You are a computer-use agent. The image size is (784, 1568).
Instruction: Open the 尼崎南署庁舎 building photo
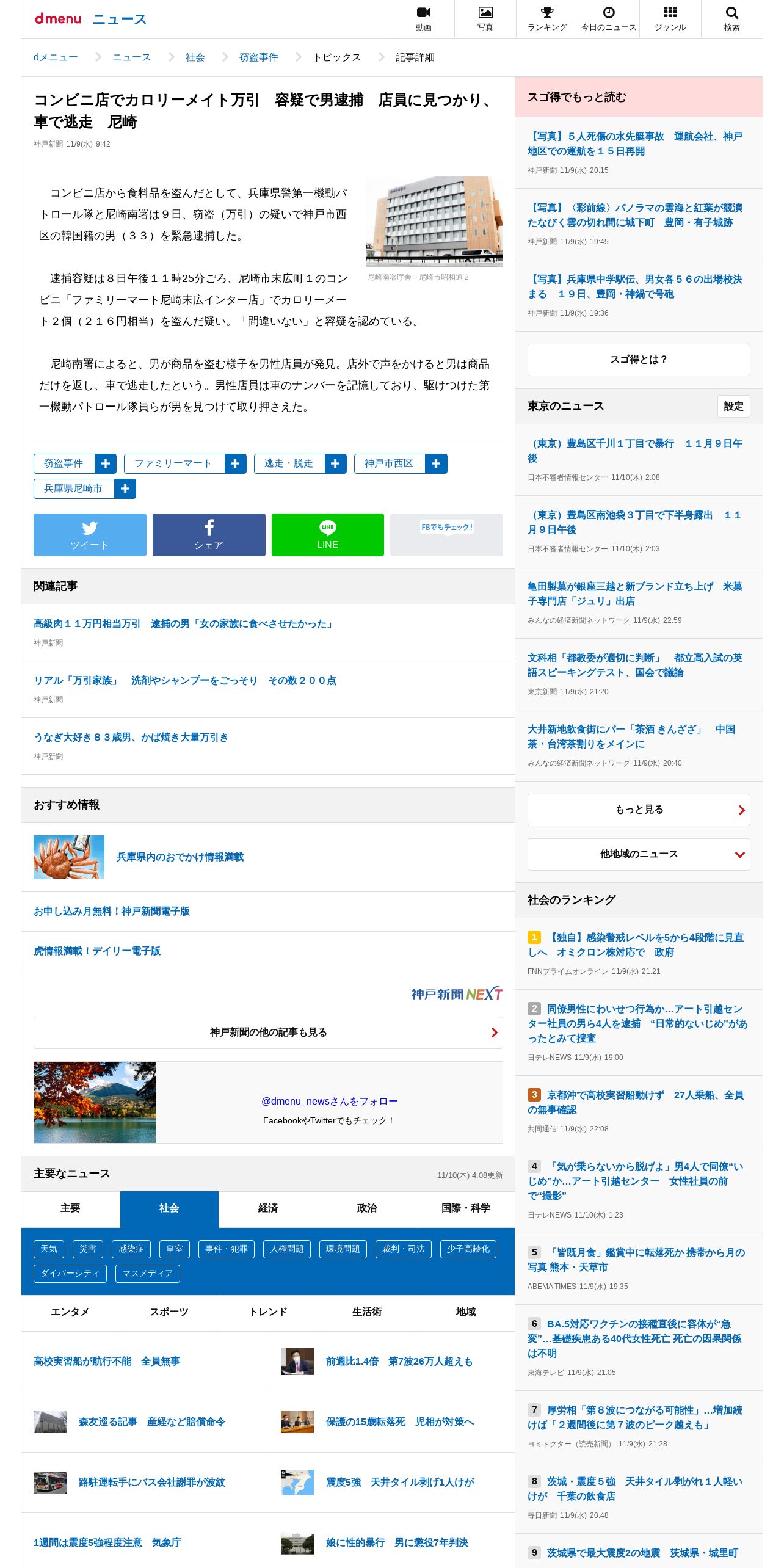pos(434,222)
